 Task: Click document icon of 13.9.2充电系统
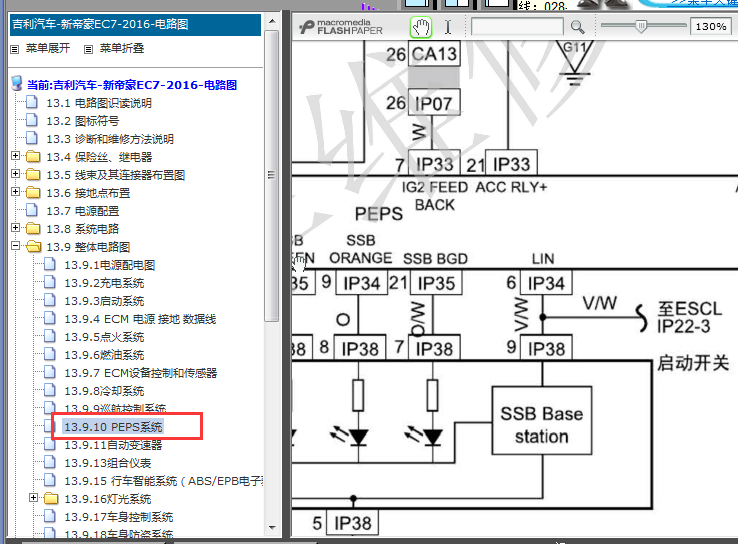click(x=50, y=282)
